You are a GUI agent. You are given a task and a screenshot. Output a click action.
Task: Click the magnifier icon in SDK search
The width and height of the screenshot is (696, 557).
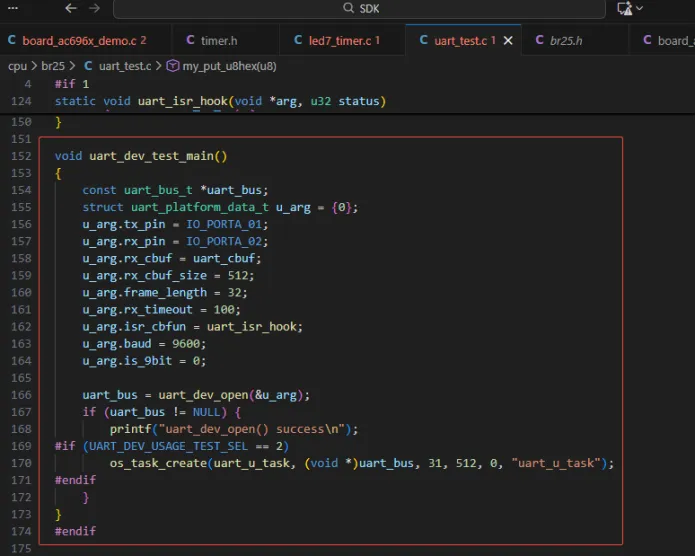coord(348,8)
